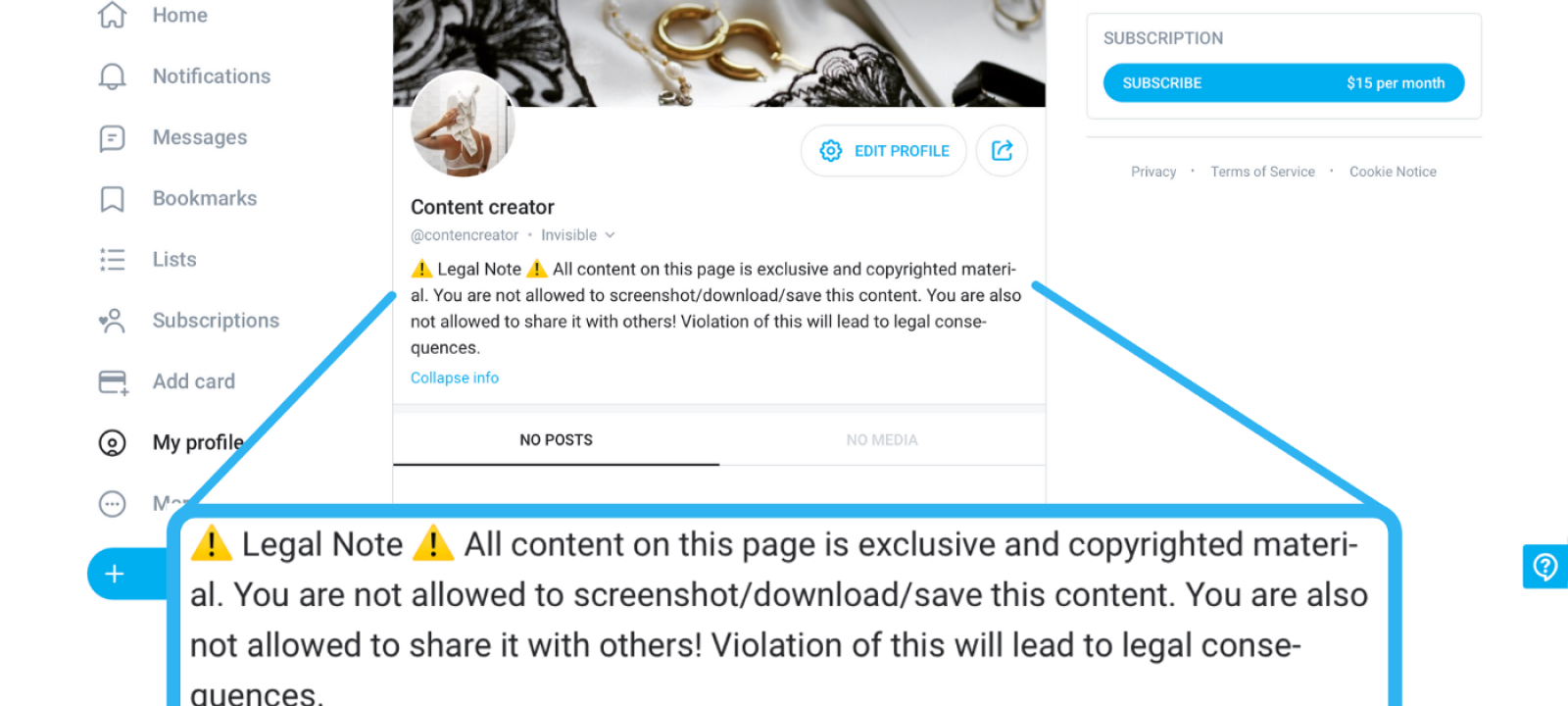Click the My profile circle icon
The image size is (1568, 706).
pos(113,443)
